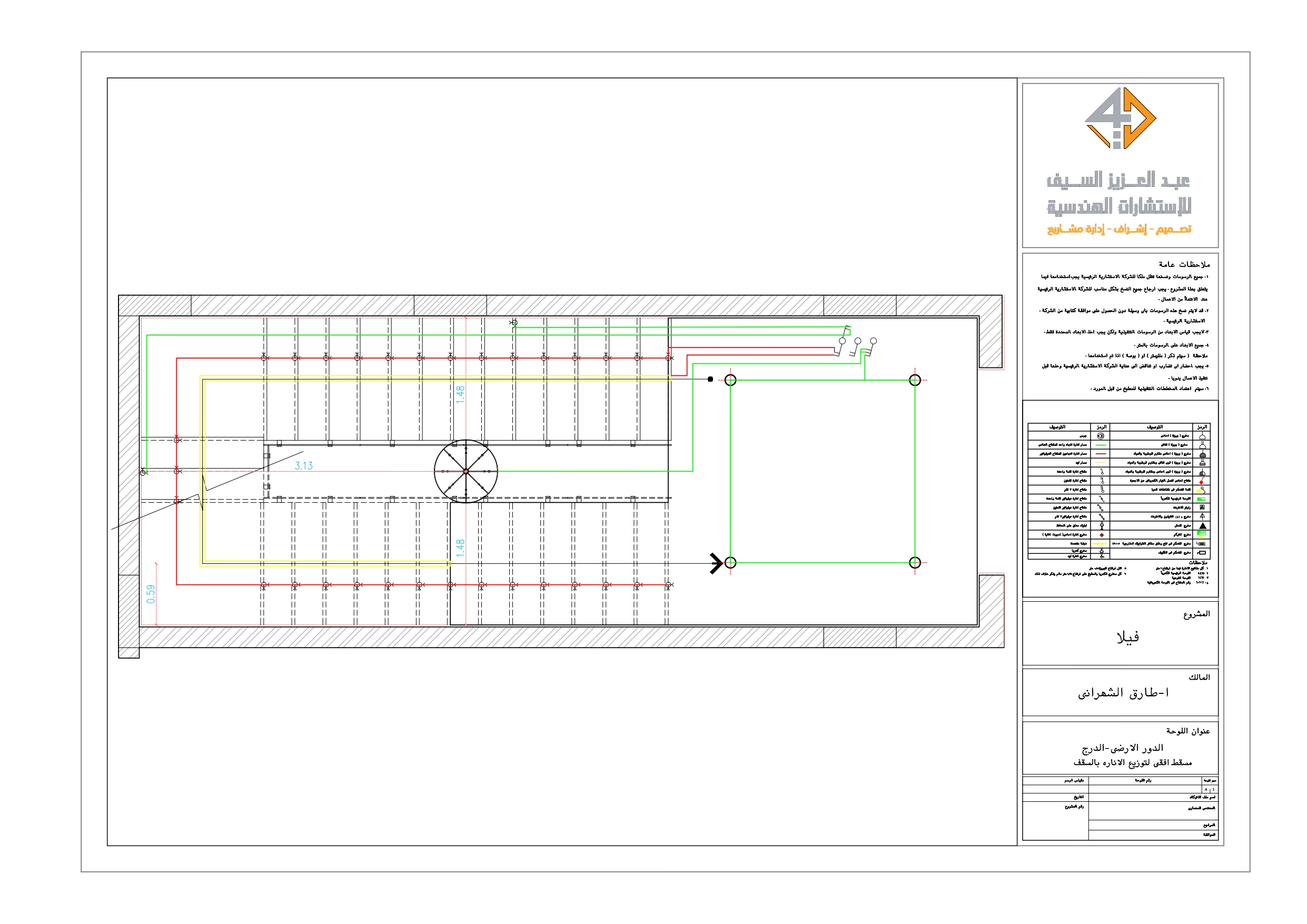Click the black arrowhead symbol beside the lower-left spotlight
Screen dimensions: 1307x924
point(716,563)
